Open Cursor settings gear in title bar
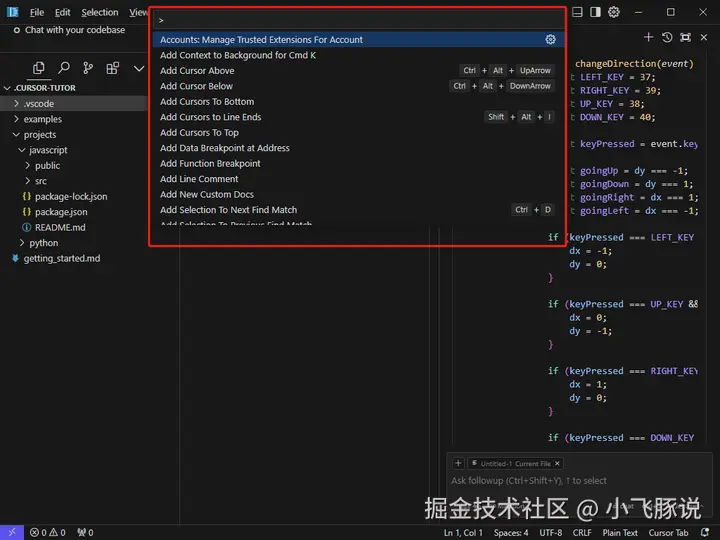Image resolution: width=720 pixels, height=540 pixels. [x=613, y=12]
